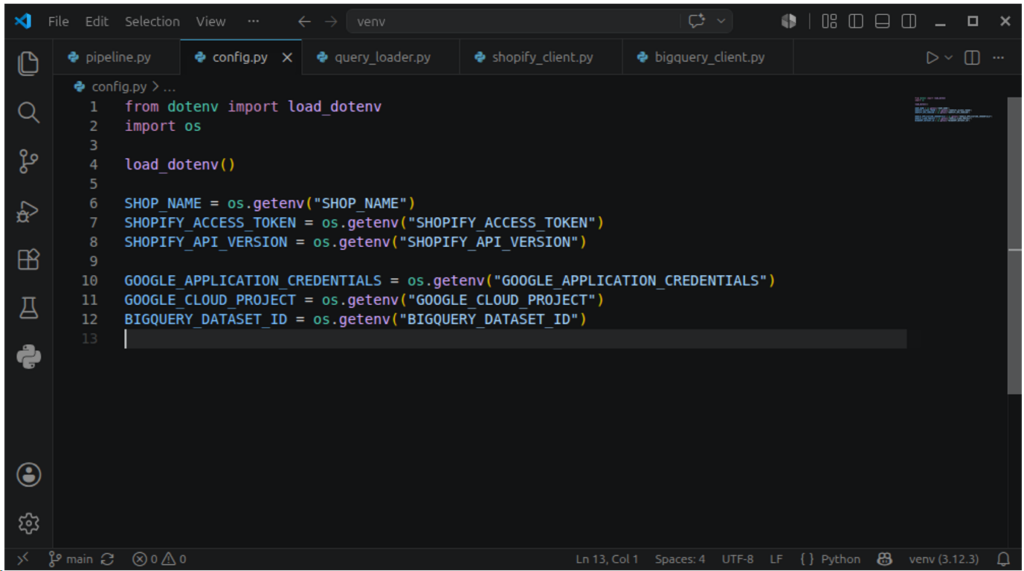Show additional menu bar items
This screenshot has width=1024, height=571.
coord(253,22)
